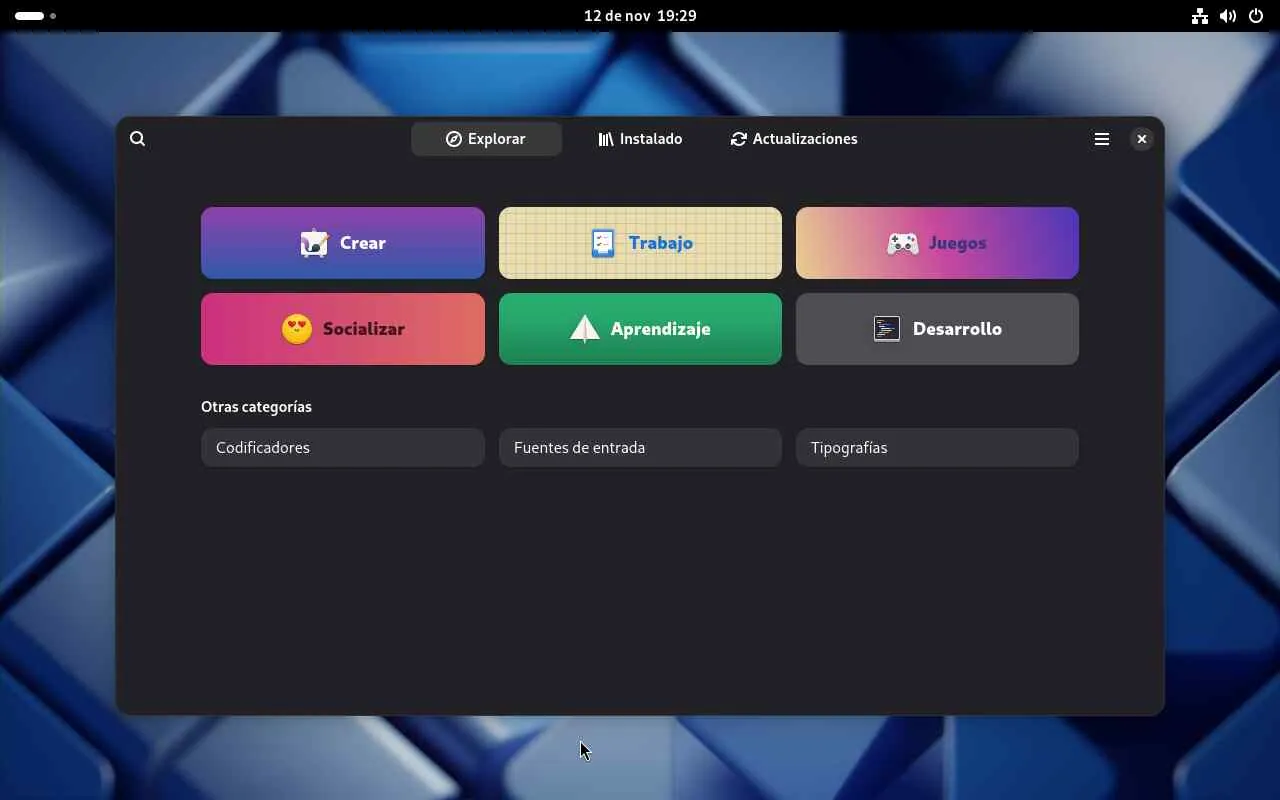Open the Activities overview indicator
Viewport: 1280px width, 800px height.
tap(35, 16)
